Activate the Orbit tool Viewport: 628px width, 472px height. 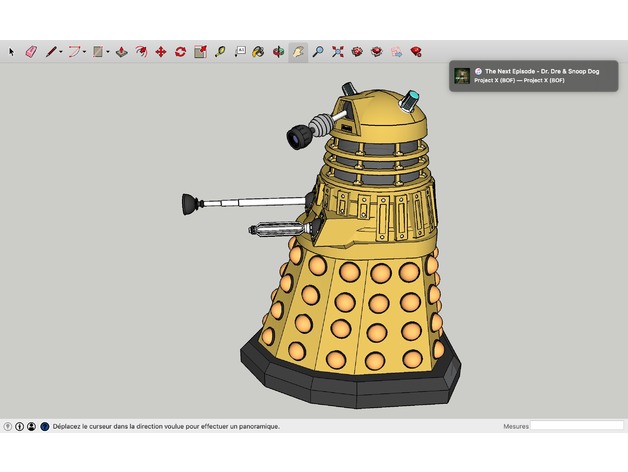click(278, 51)
